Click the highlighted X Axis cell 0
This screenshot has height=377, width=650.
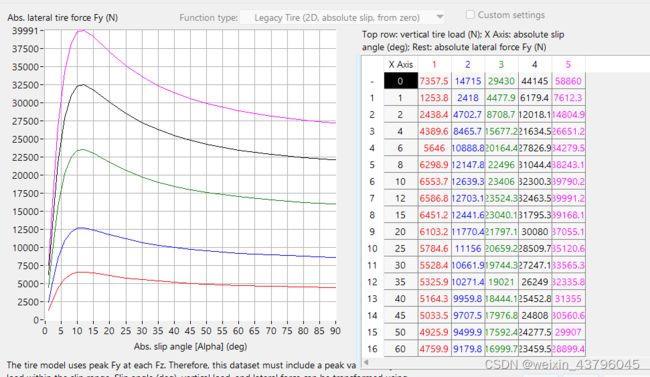[x=400, y=81]
